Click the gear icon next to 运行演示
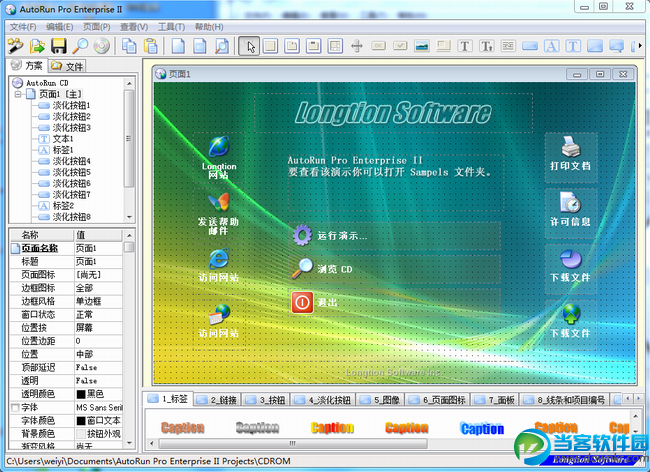The image size is (650, 472). coord(302,235)
